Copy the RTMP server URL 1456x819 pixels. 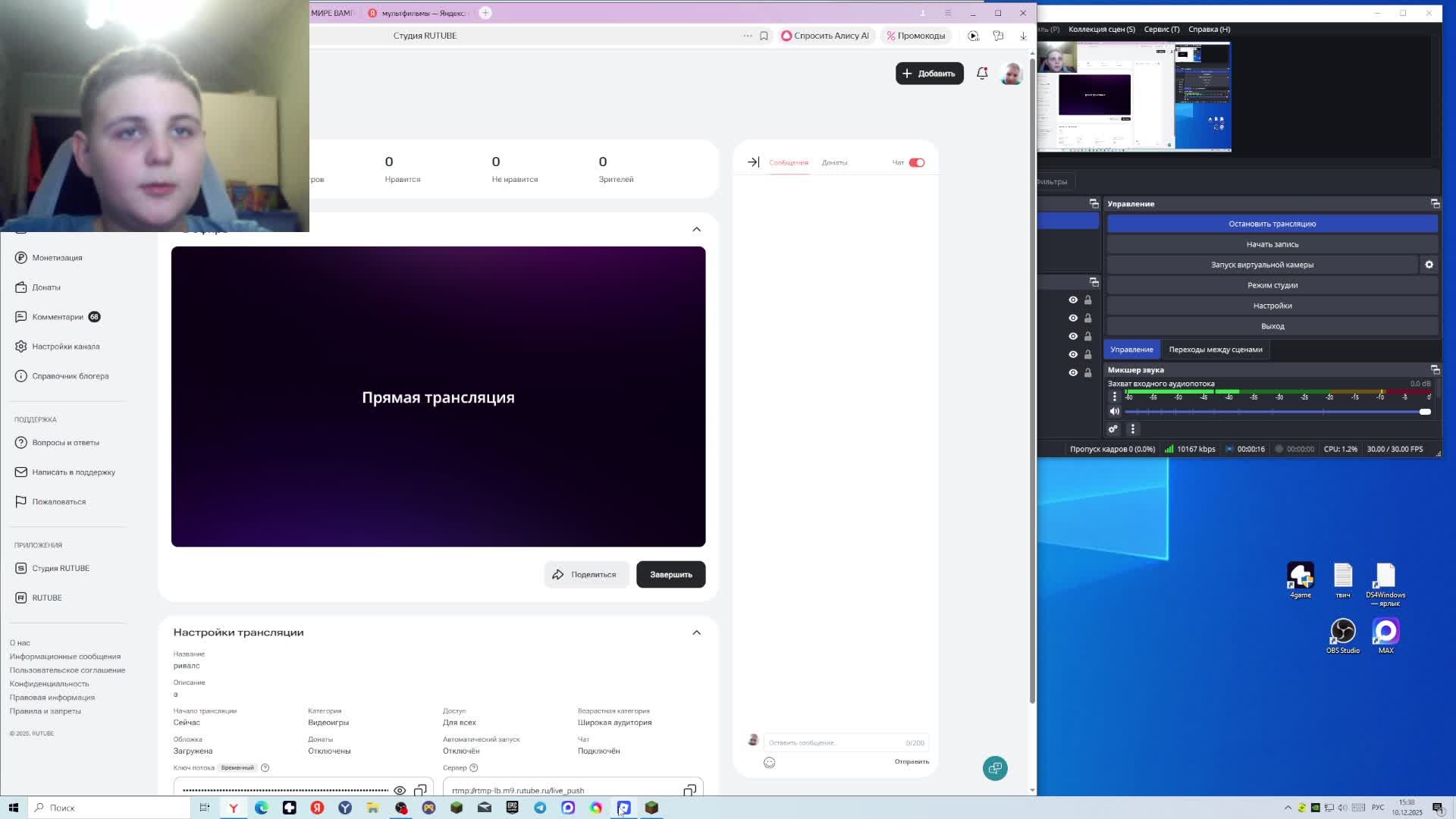click(x=689, y=790)
